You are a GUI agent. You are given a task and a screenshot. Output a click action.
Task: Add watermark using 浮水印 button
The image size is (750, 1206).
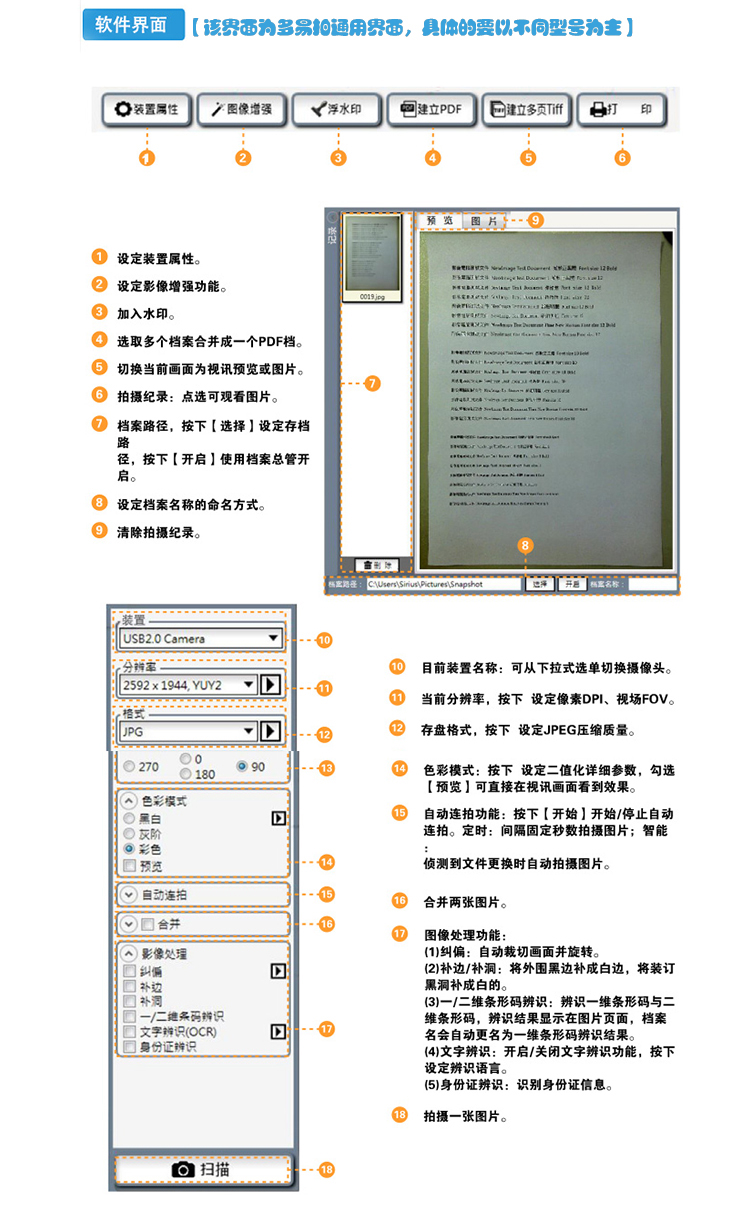(x=337, y=110)
